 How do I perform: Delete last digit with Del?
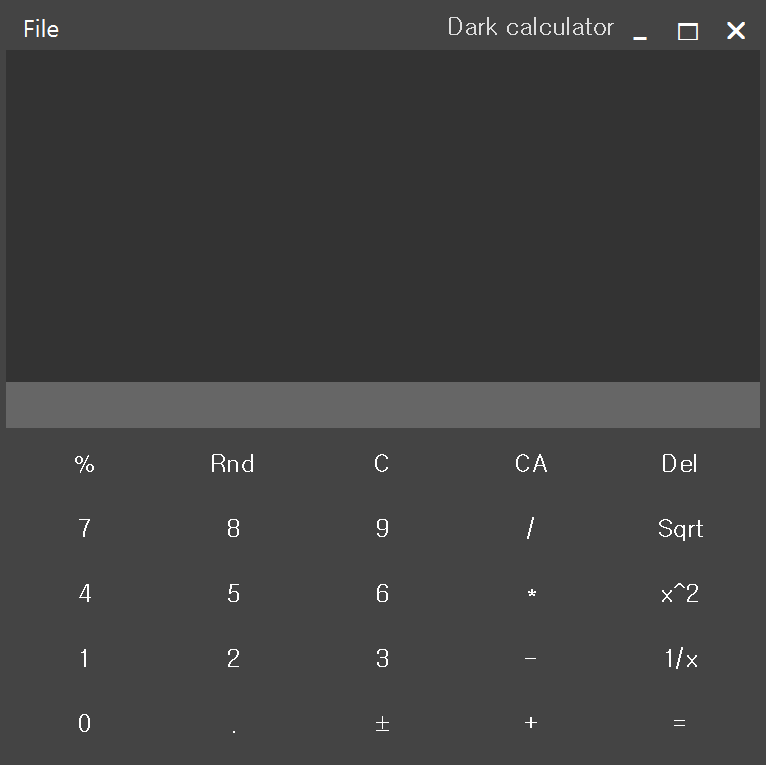[679, 464]
